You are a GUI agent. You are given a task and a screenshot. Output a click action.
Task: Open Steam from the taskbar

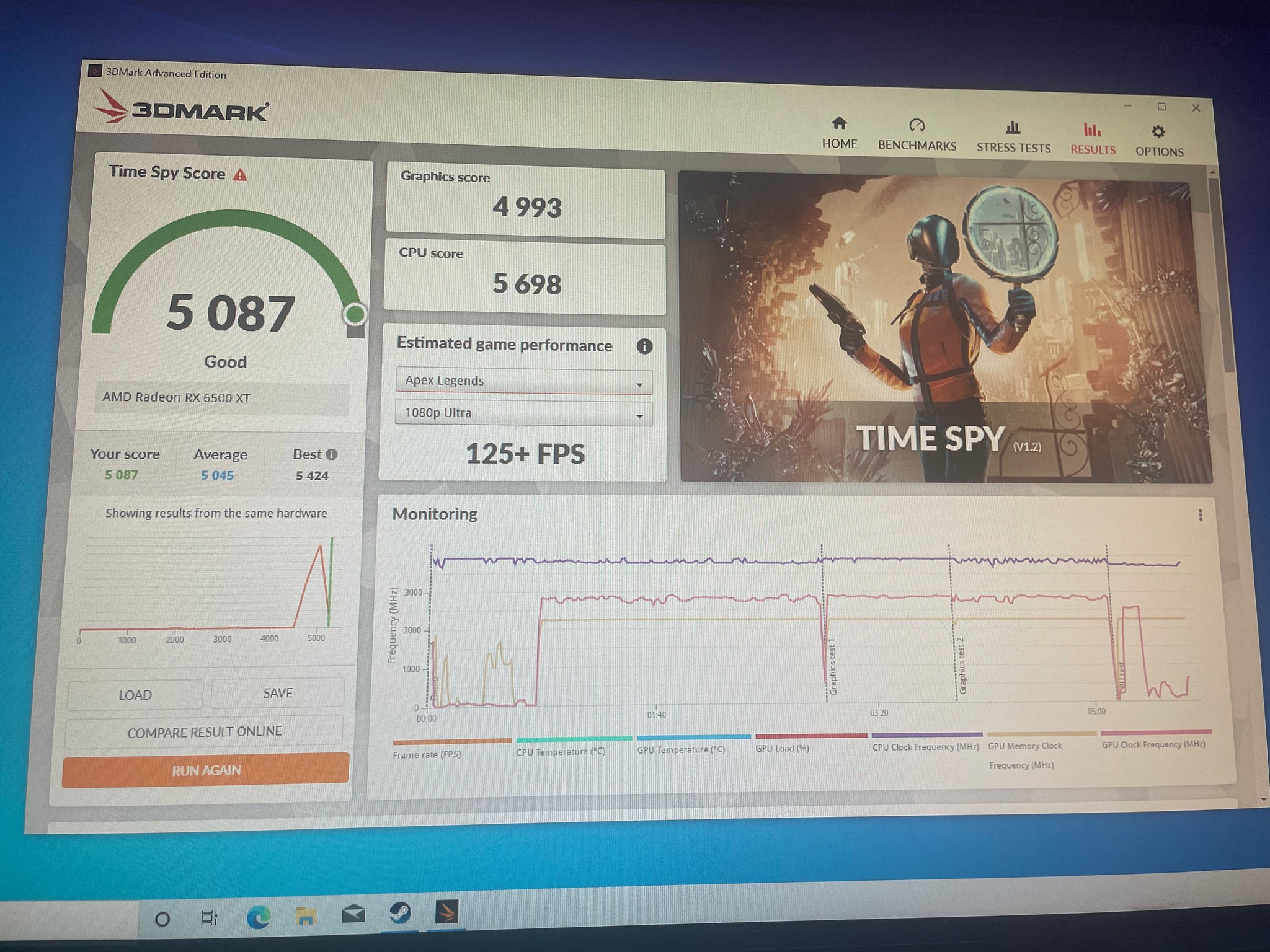click(x=400, y=913)
